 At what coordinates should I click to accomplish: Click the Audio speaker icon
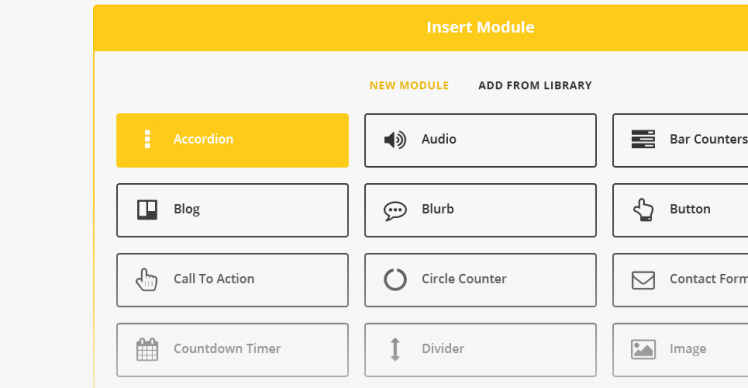point(395,140)
